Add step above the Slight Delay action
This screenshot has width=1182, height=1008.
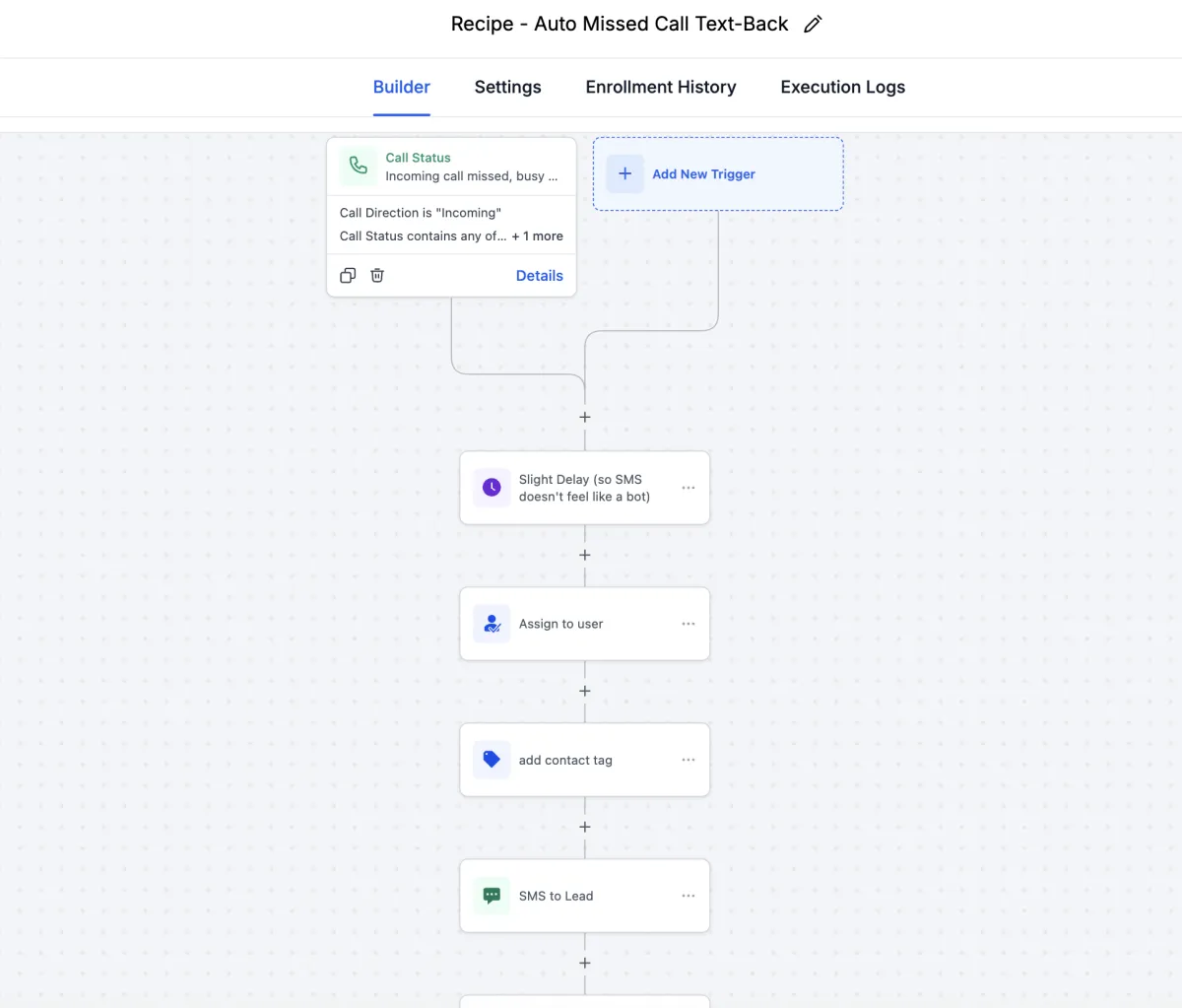pos(585,417)
